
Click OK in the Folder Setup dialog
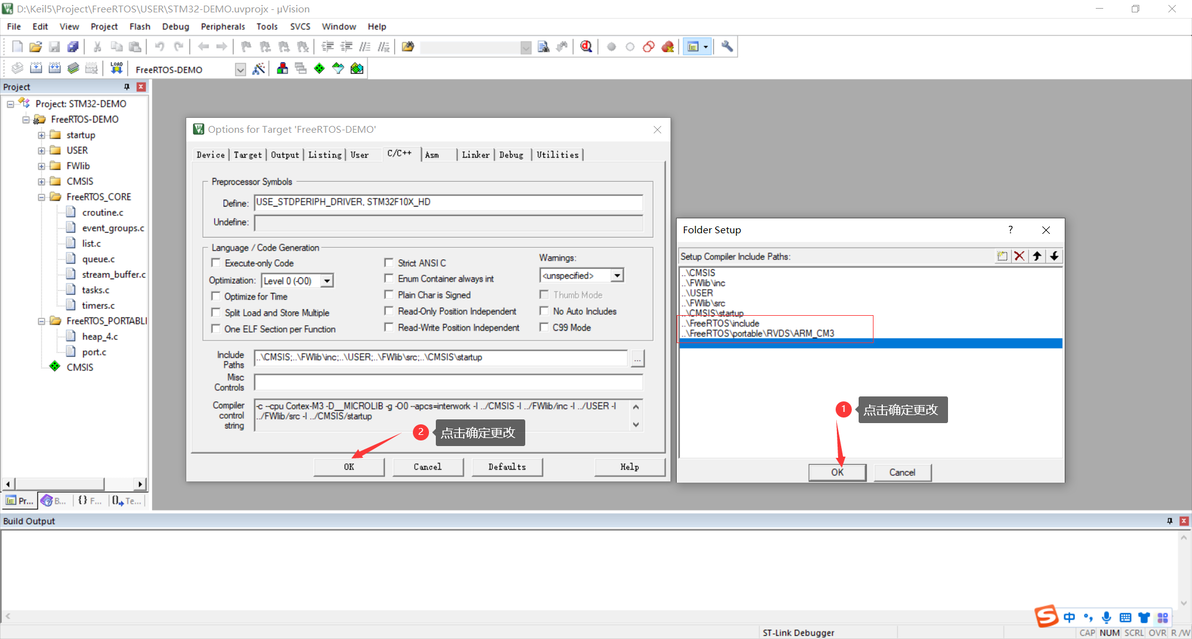click(x=837, y=472)
